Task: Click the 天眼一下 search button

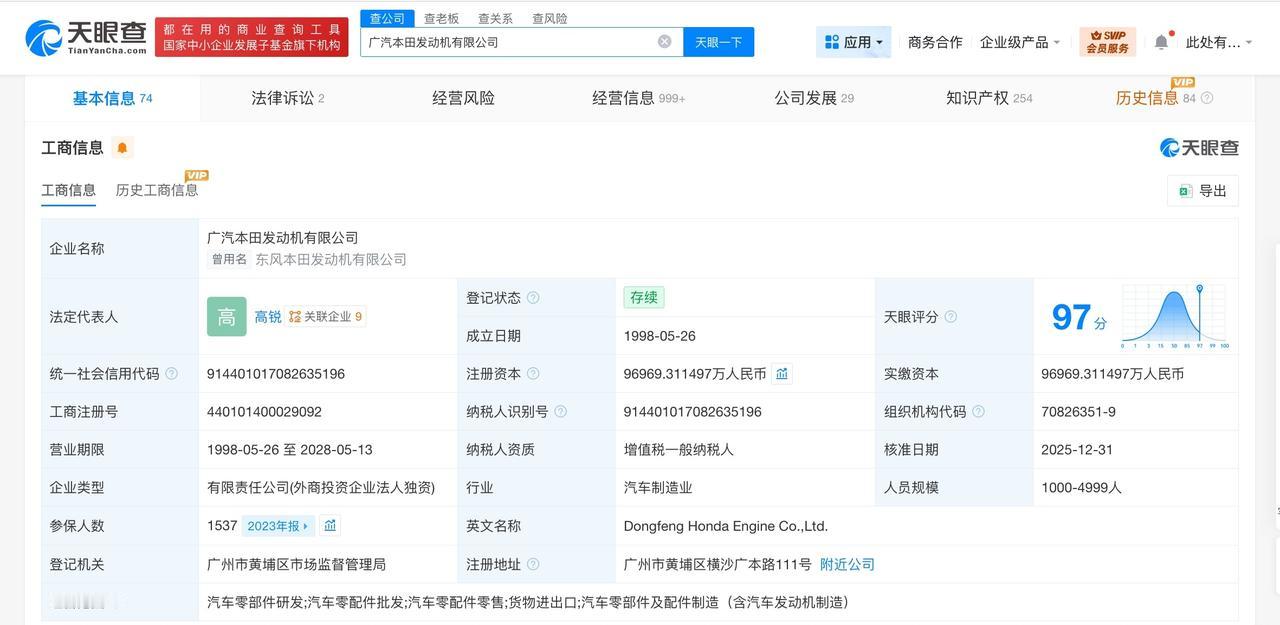Action: coord(718,42)
